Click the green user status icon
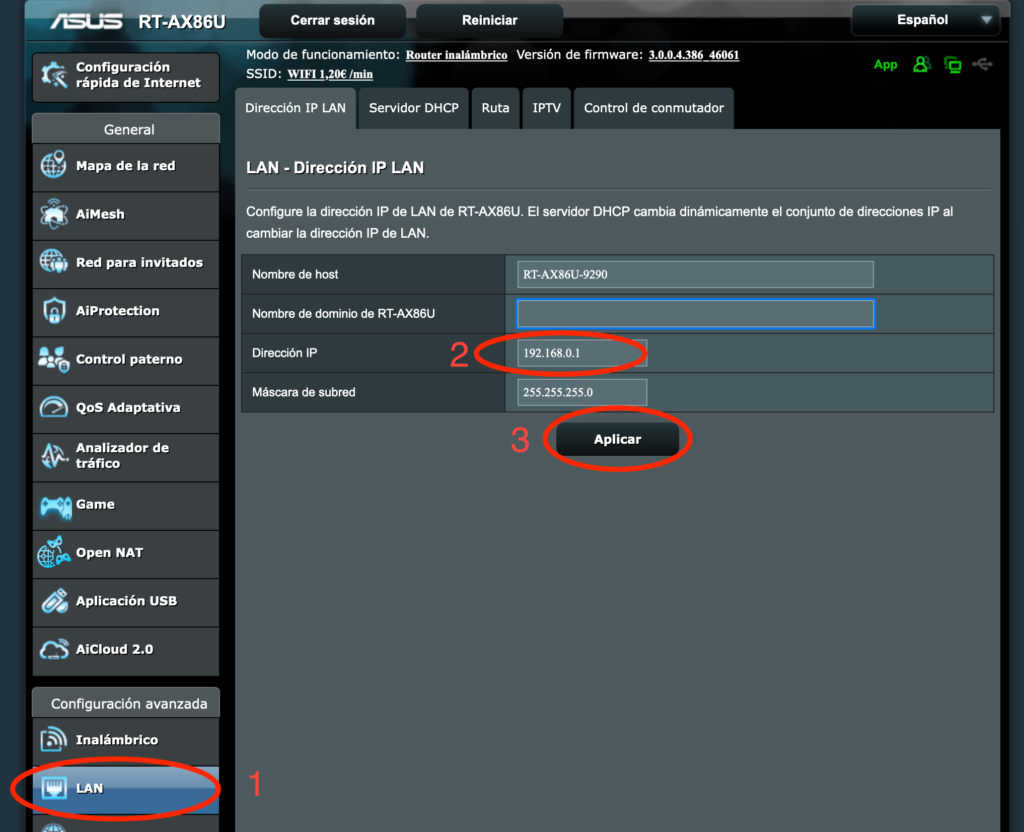The width and height of the screenshot is (1024, 832). click(x=921, y=64)
